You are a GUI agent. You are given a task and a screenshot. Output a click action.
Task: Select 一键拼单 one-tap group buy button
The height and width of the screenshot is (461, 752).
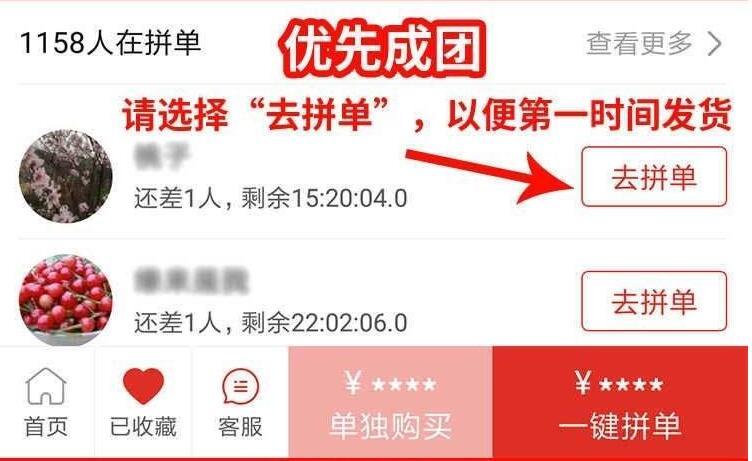[620, 402]
